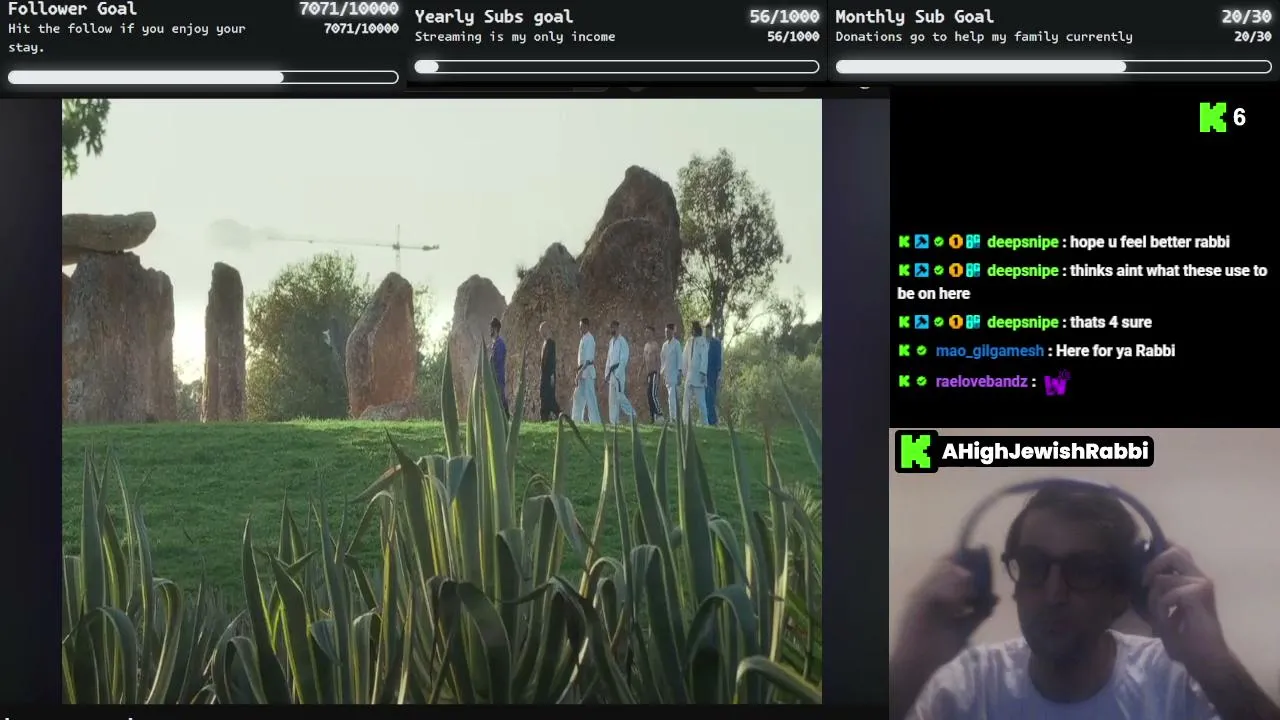Click "Donations go to help my family currently"
Viewport: 1280px width, 720px height.
tap(984, 37)
